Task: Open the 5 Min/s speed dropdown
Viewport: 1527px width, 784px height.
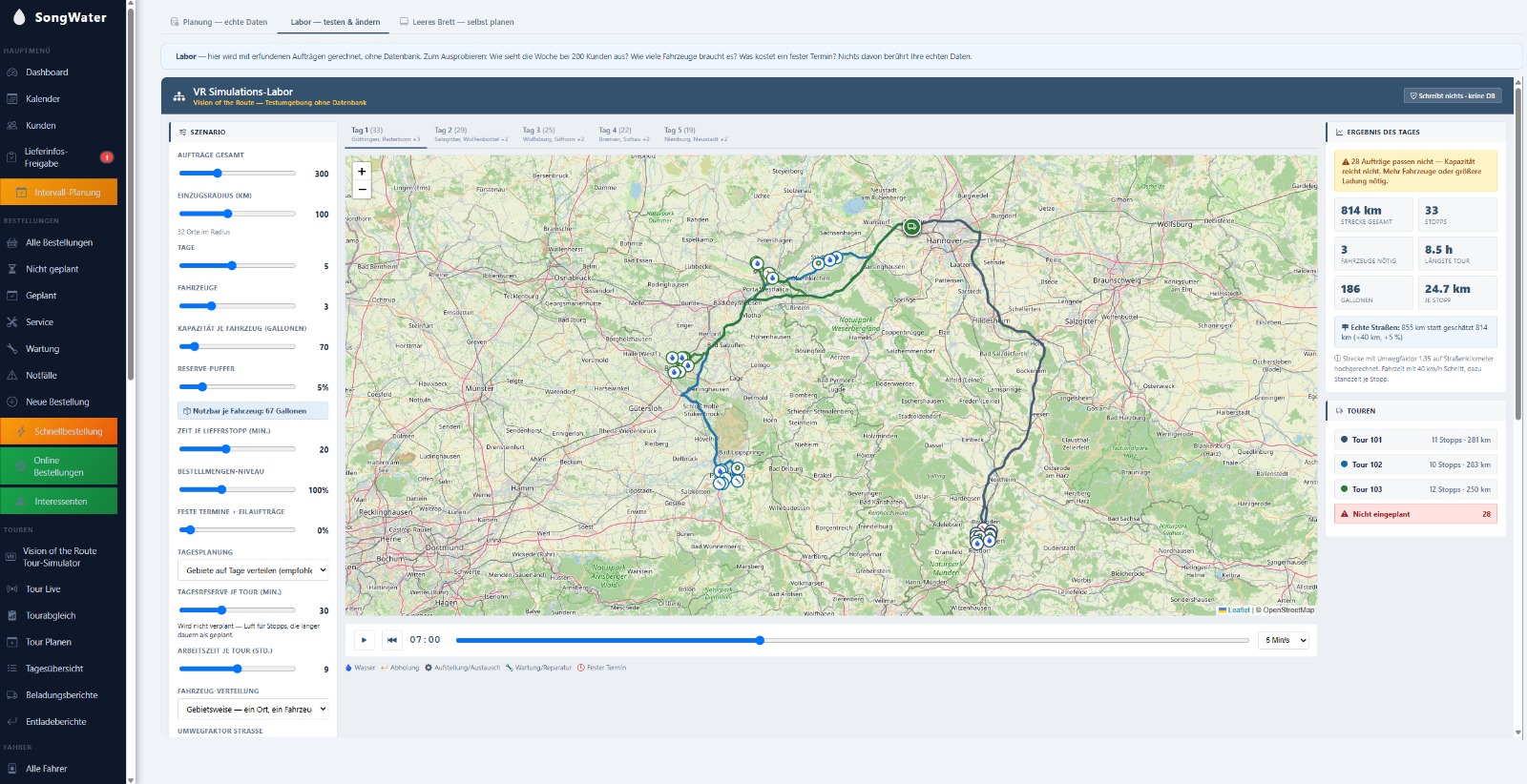Action: point(1284,640)
